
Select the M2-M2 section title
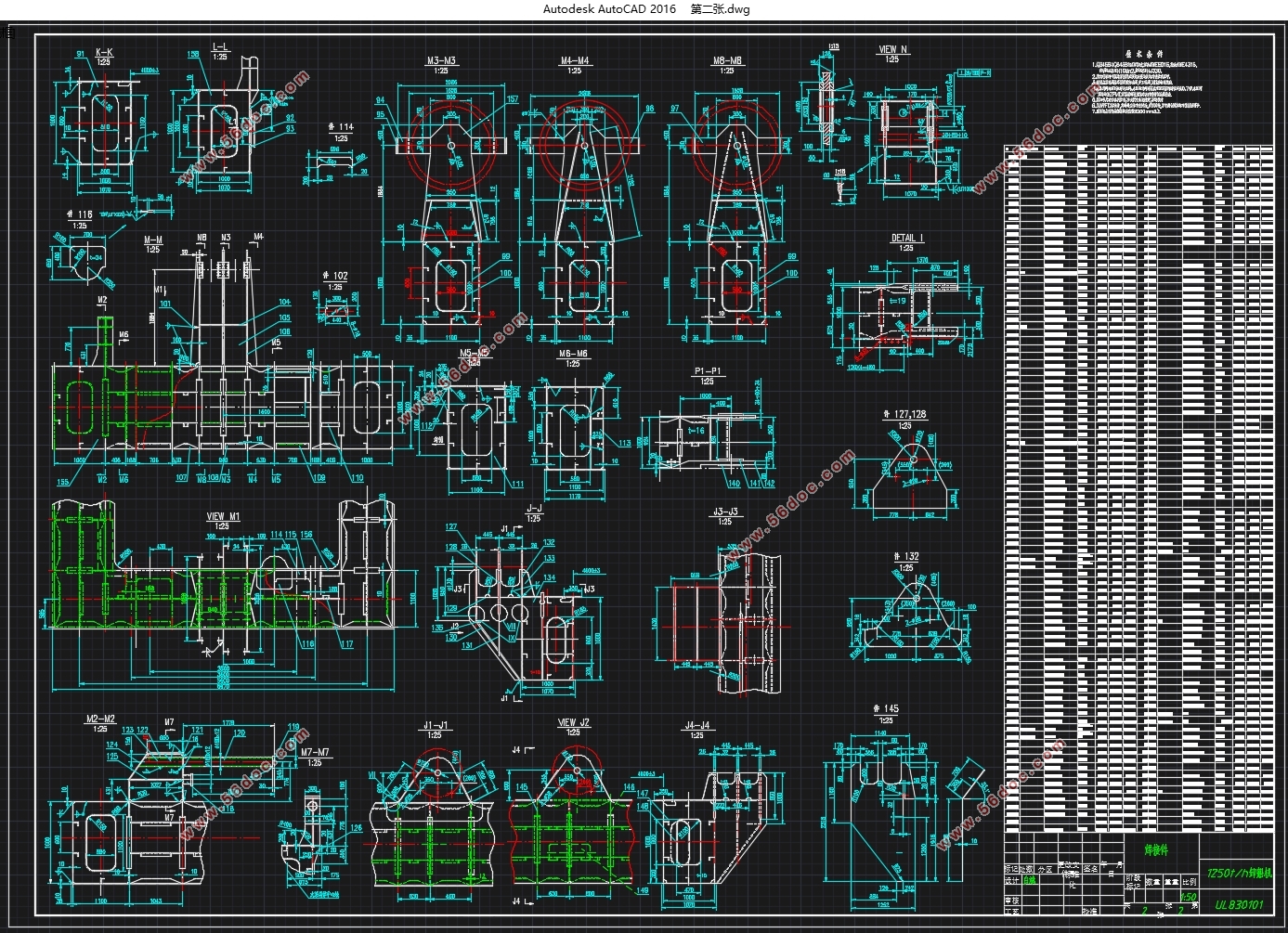[x=100, y=719]
